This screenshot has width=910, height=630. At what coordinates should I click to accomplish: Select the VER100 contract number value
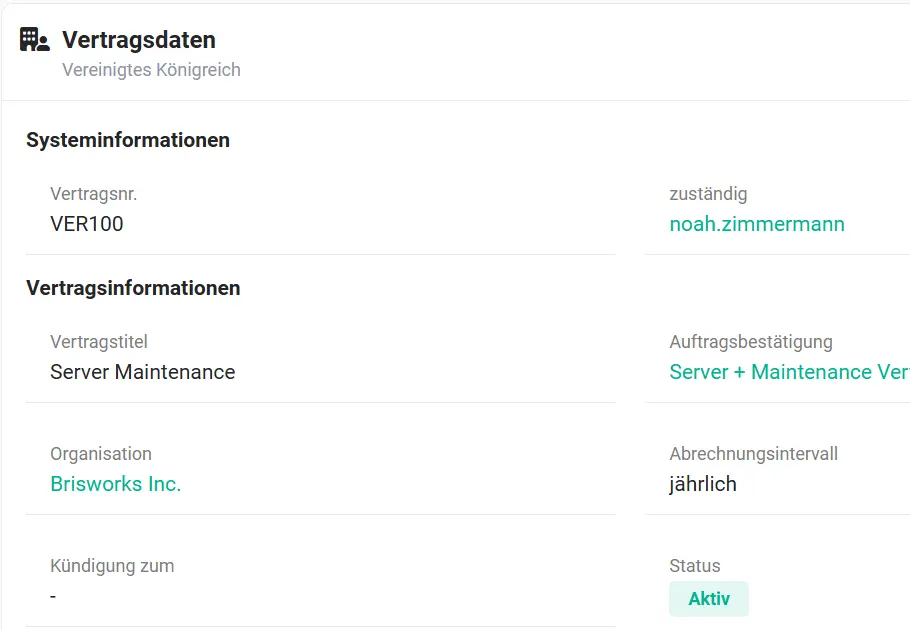86,224
